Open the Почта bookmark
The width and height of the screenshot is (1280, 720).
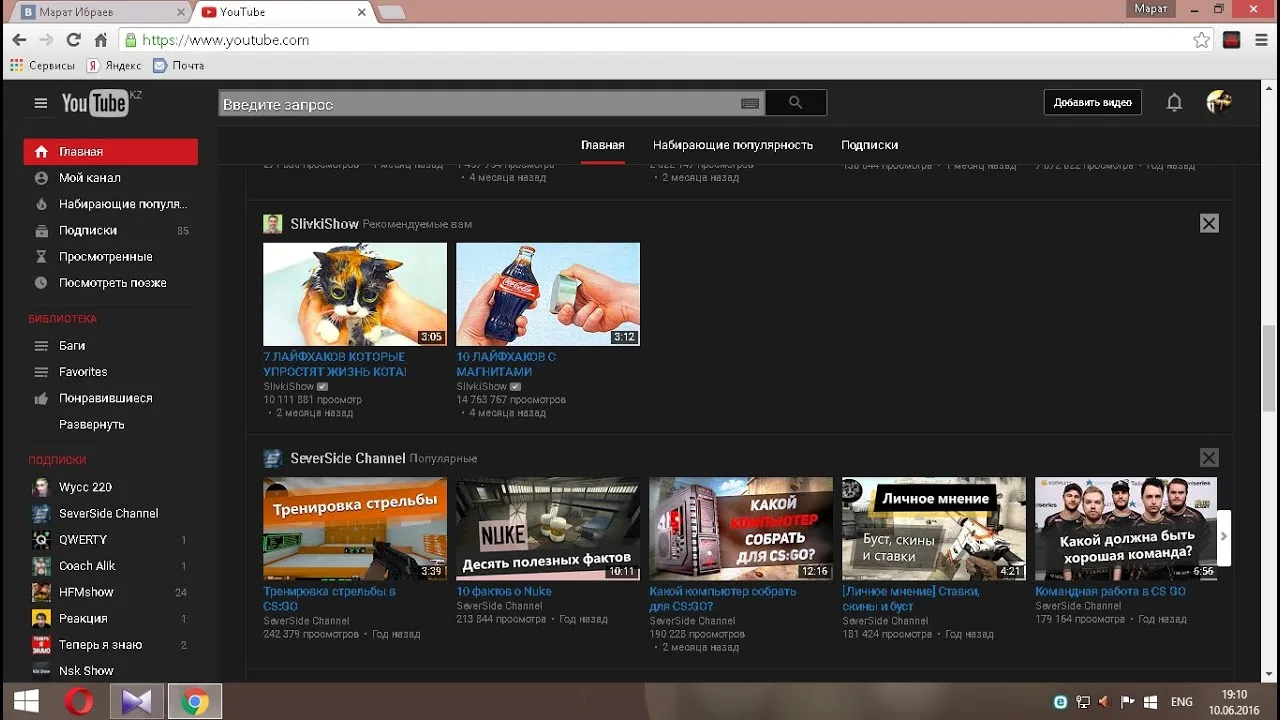178,65
